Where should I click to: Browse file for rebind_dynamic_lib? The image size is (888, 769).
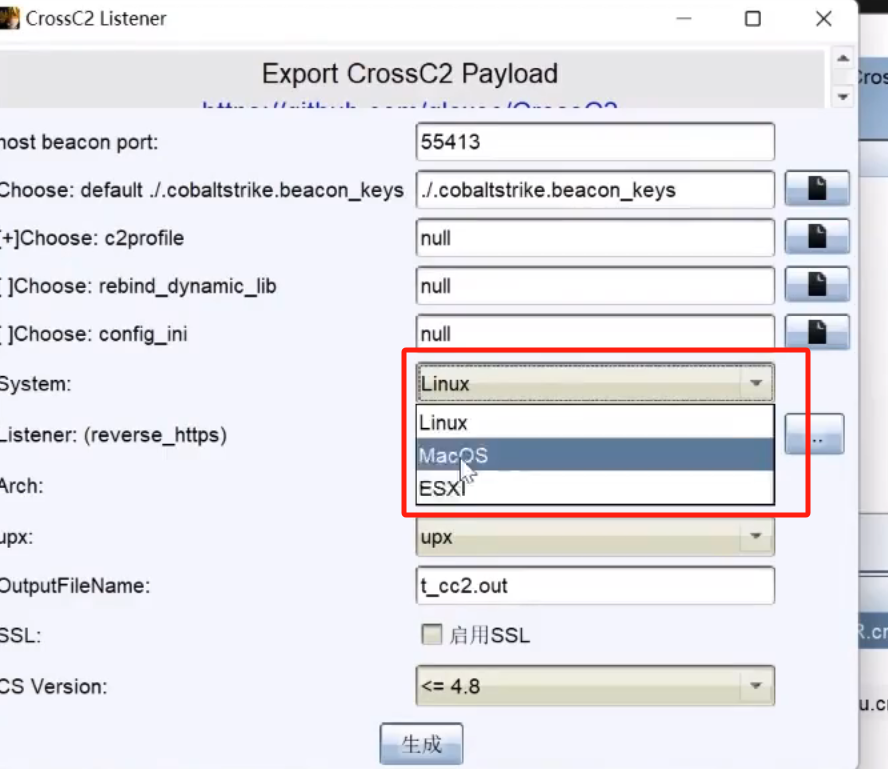coord(817,284)
